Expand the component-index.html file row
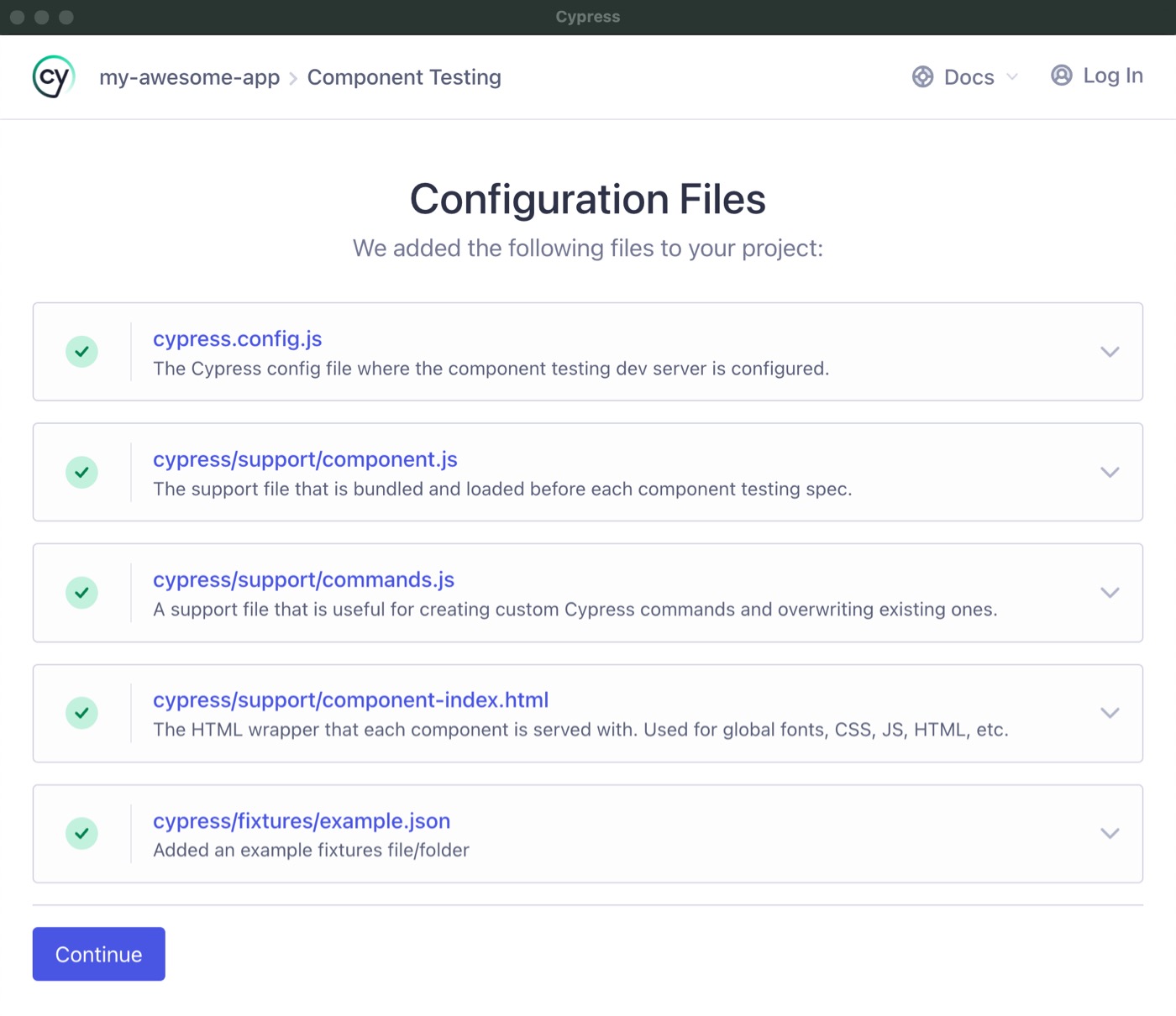The height and width of the screenshot is (1016, 1176). [x=1110, y=713]
